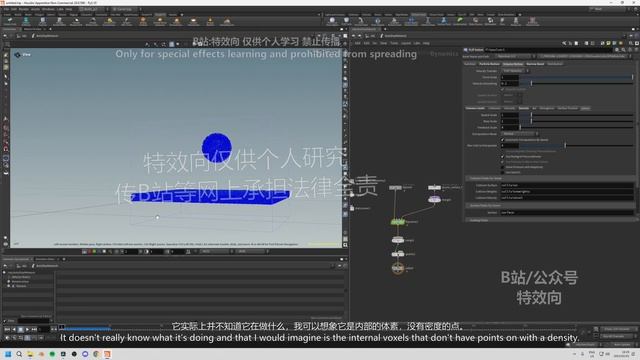Select the purple merge node in network
Image resolution: width=640 pixels, height=360 pixels.
(x=434, y=200)
